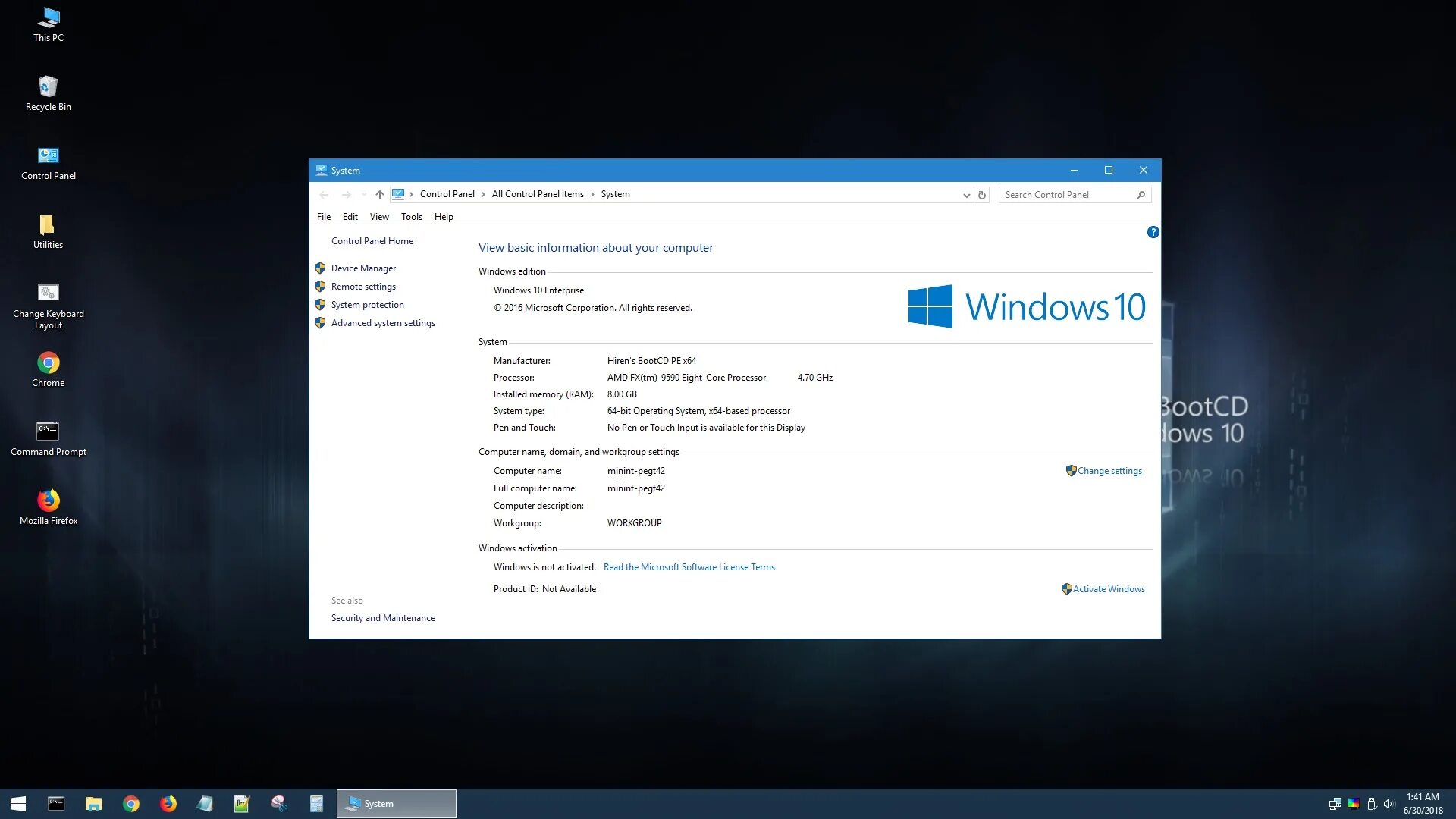
Task: Click the 'WORKGROUP' value
Action: pyautogui.click(x=634, y=523)
